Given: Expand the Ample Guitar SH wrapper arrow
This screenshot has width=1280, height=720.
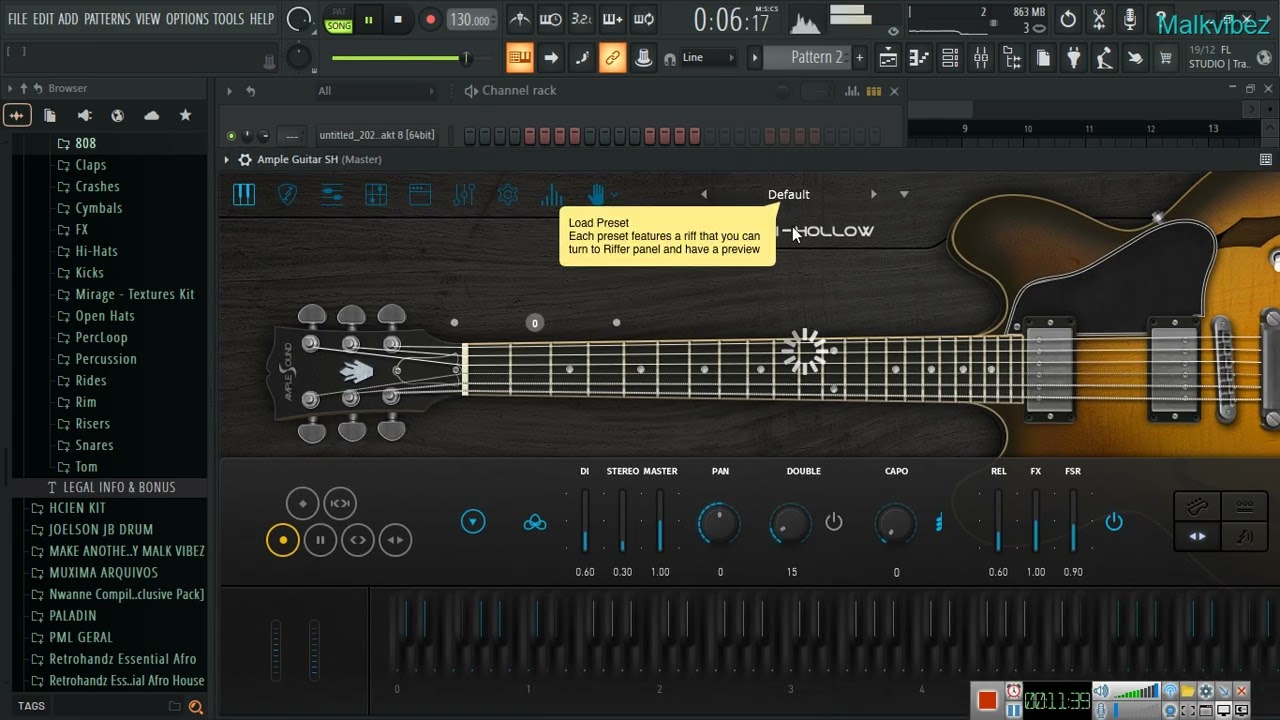Looking at the screenshot, I should [x=227, y=160].
